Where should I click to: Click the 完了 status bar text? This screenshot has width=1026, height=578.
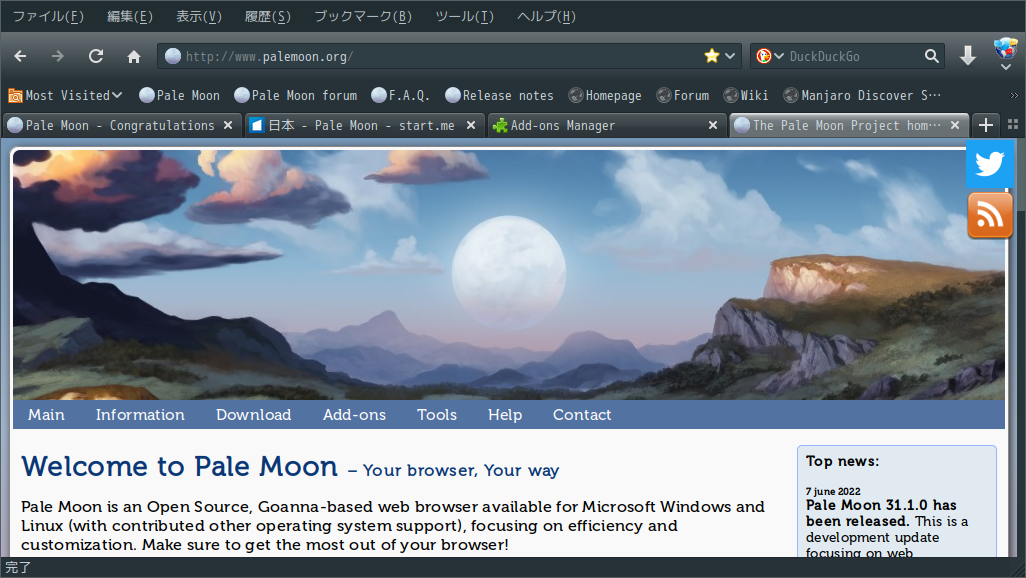(x=18, y=568)
